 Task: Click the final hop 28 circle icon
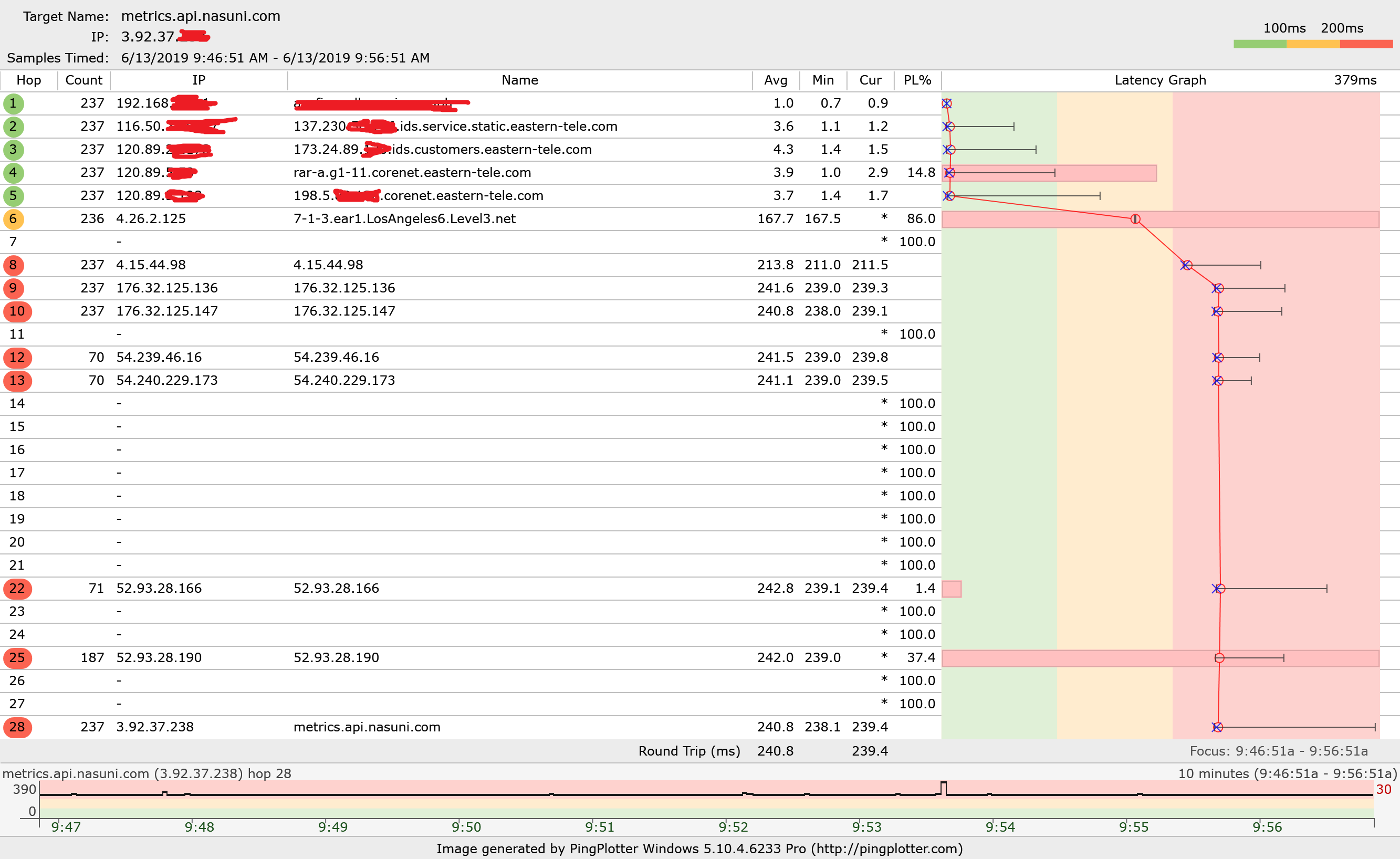coord(17,727)
